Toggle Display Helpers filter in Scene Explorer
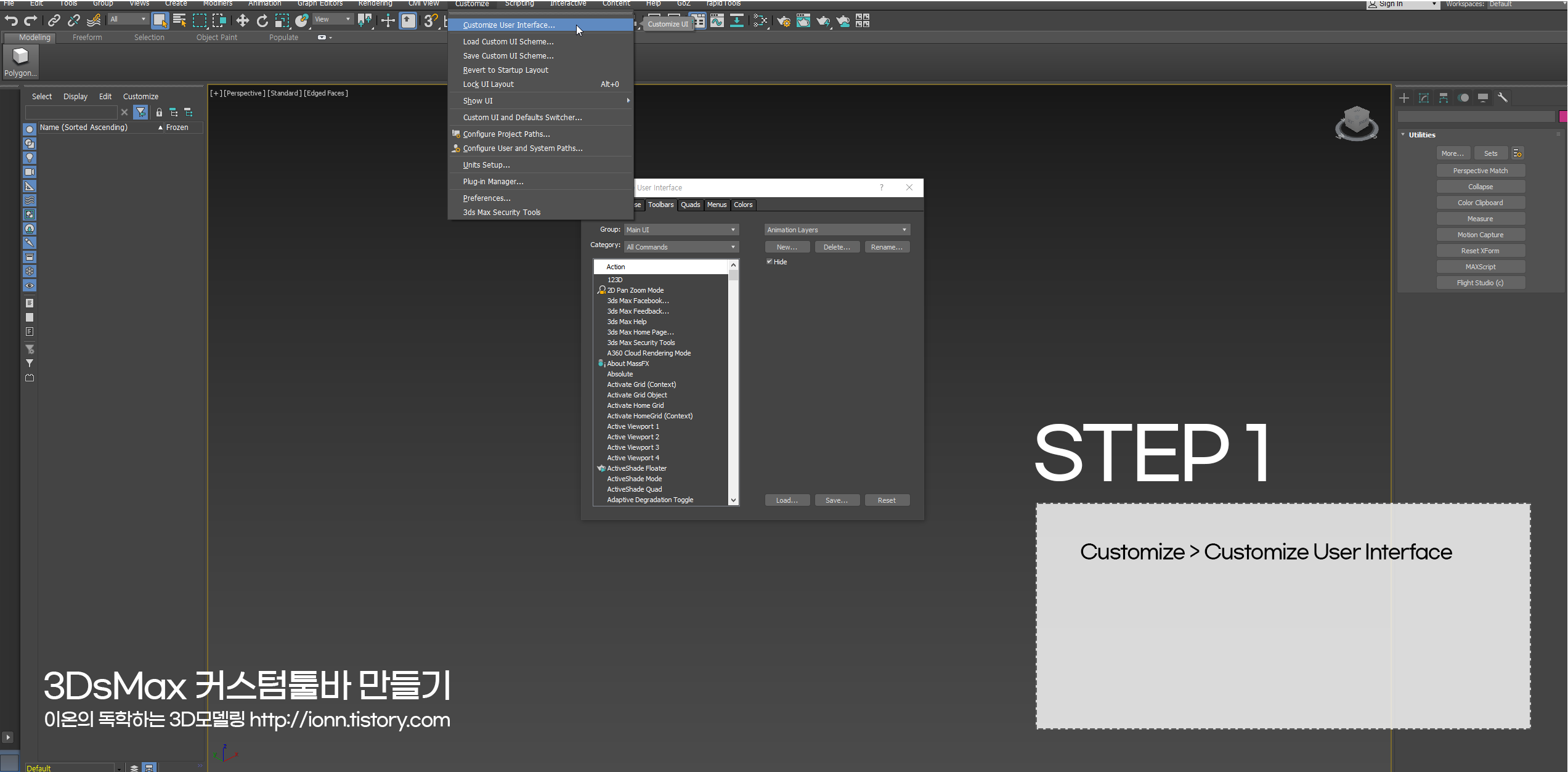The width and height of the screenshot is (1568, 772). coord(30,186)
